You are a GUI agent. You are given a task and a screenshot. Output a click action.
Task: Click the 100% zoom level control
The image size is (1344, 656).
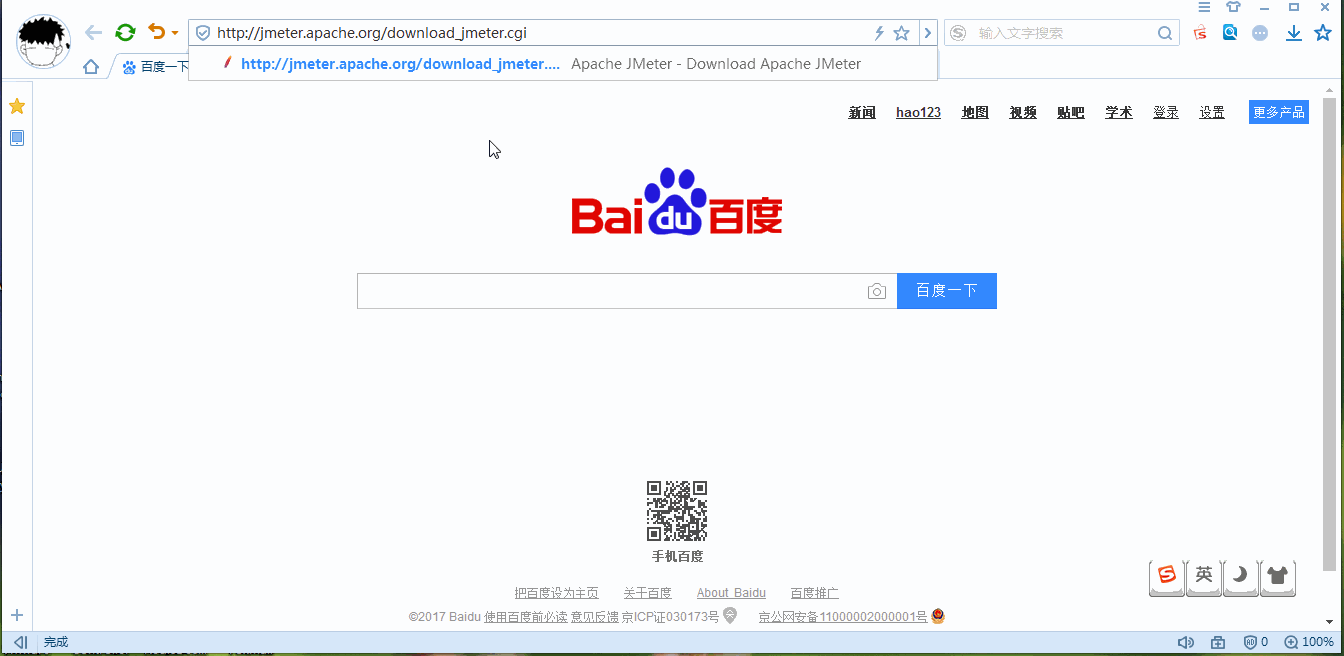(x=1309, y=642)
